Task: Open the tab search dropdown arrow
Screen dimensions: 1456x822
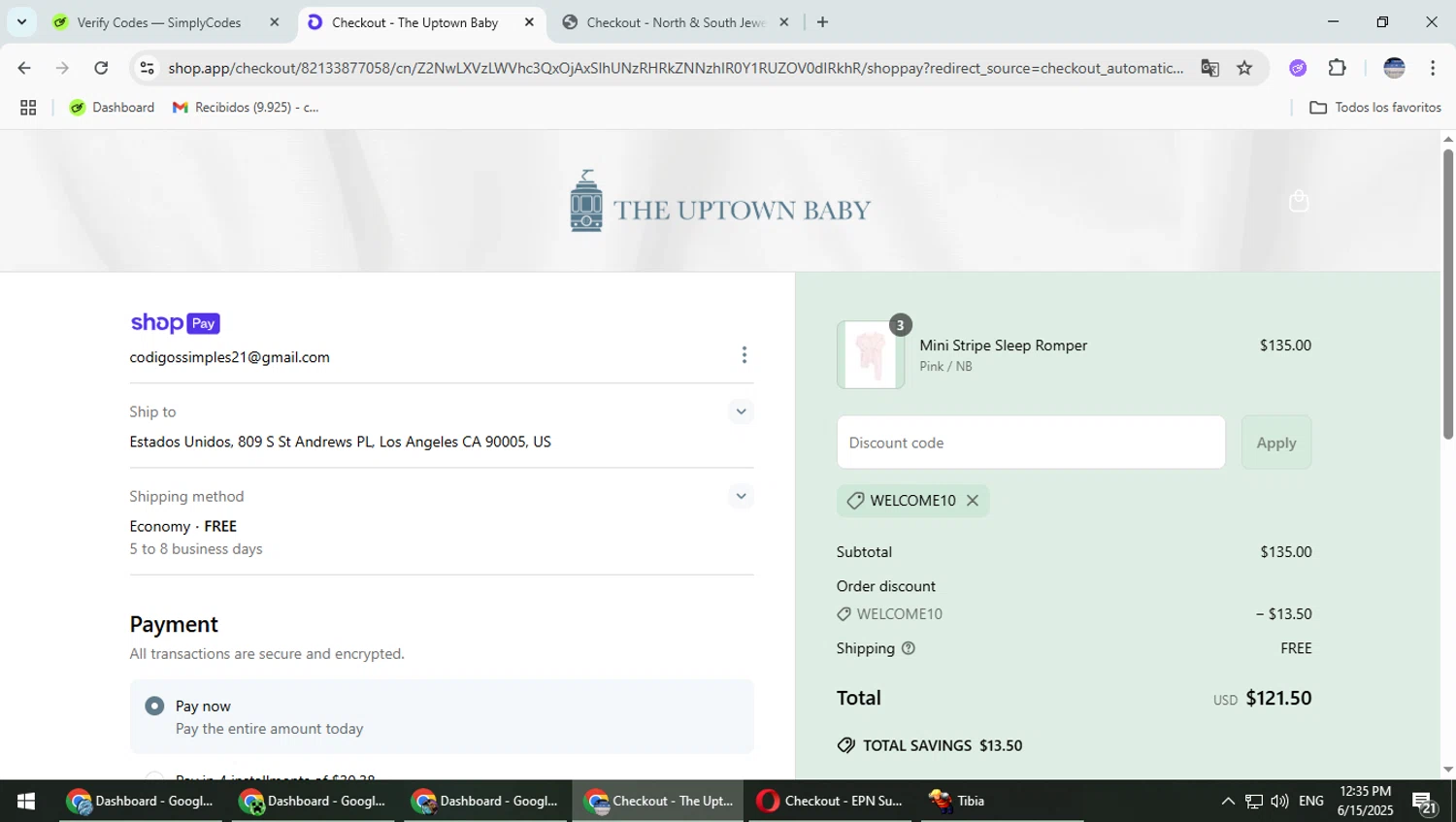Action: (x=21, y=21)
